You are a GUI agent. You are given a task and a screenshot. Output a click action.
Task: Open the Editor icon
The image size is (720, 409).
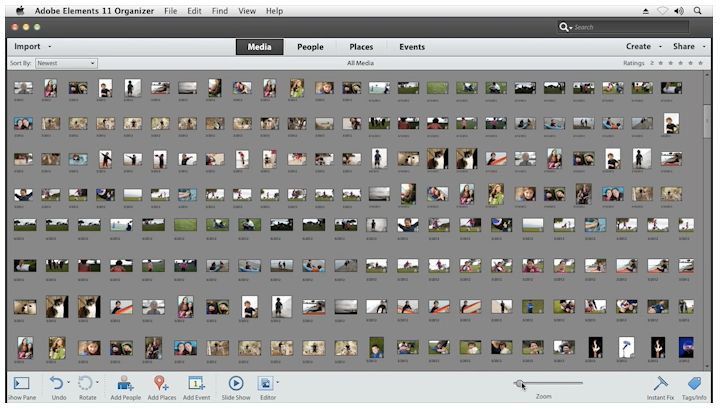265,383
